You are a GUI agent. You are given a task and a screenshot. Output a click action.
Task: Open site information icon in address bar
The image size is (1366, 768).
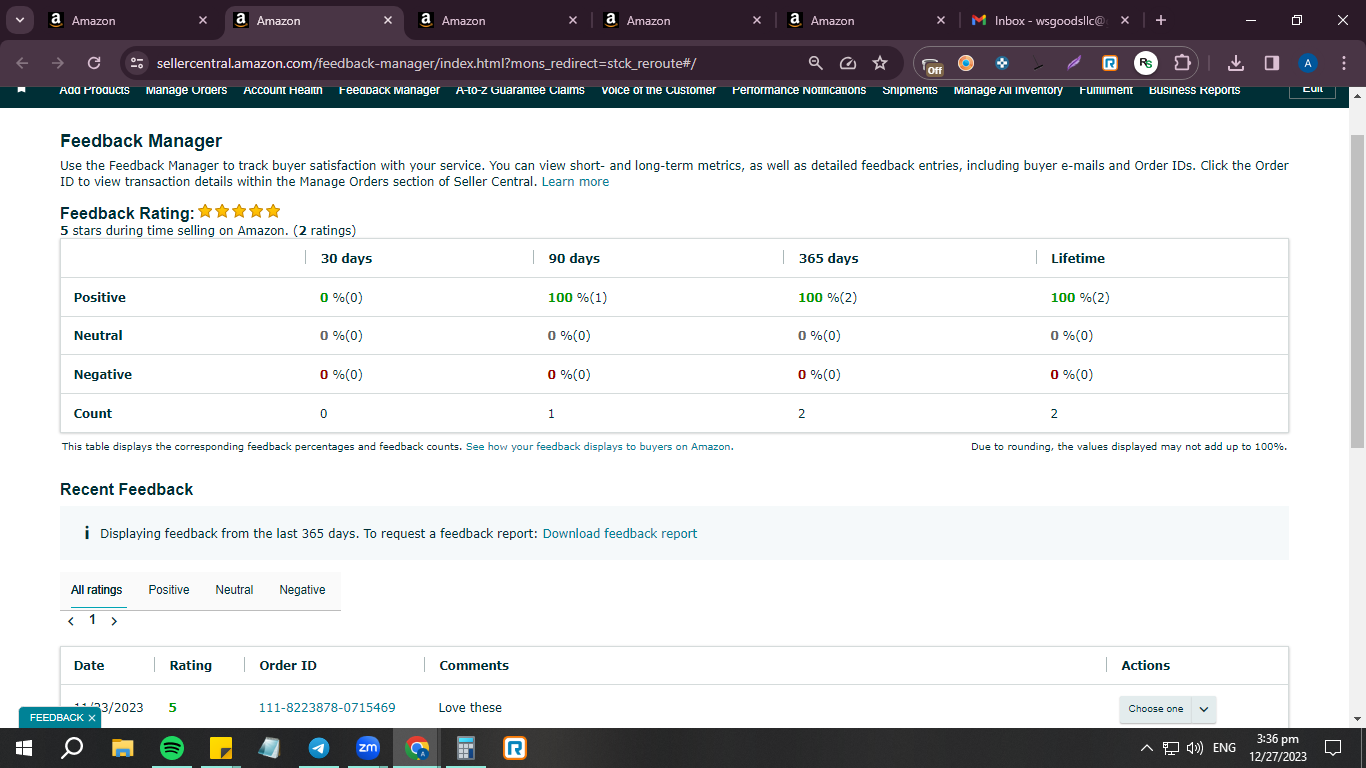click(x=138, y=63)
